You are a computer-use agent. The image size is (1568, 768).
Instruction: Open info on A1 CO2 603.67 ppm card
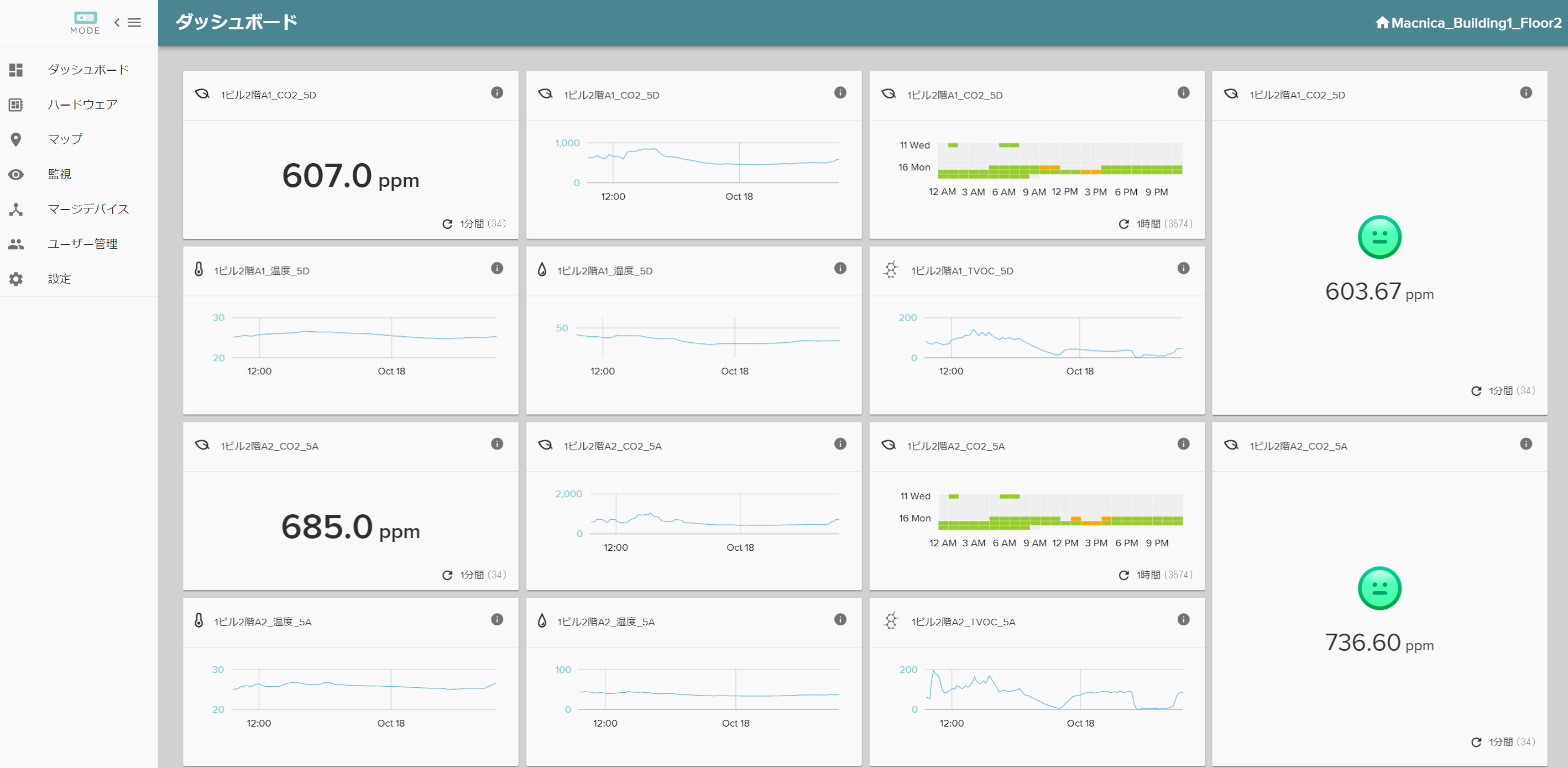1525,92
